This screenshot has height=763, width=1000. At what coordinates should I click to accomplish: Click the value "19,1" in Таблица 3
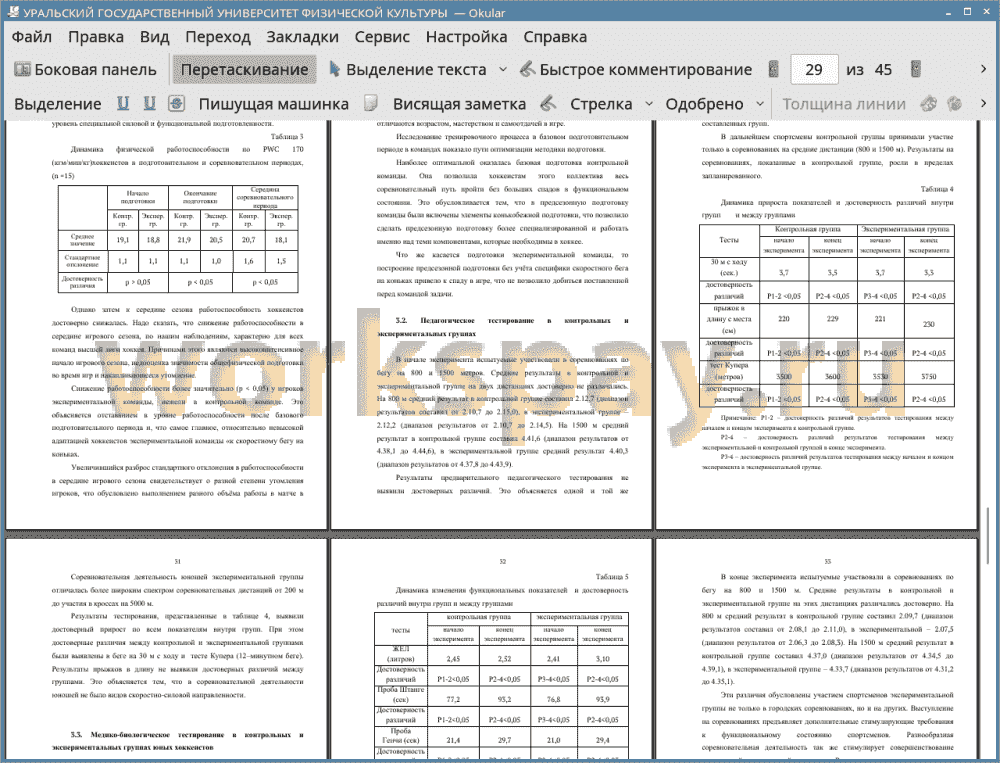[122, 240]
